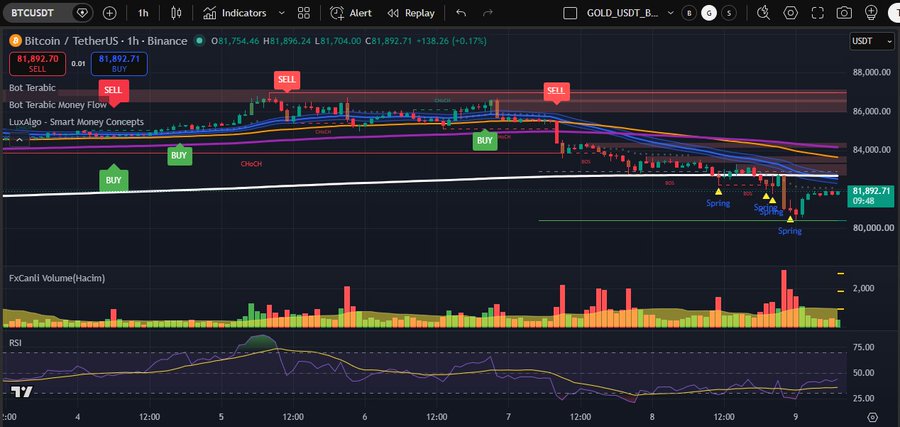900x427 pixels.
Task: Click the 84,000.00 price axis label
Action: coord(871,150)
